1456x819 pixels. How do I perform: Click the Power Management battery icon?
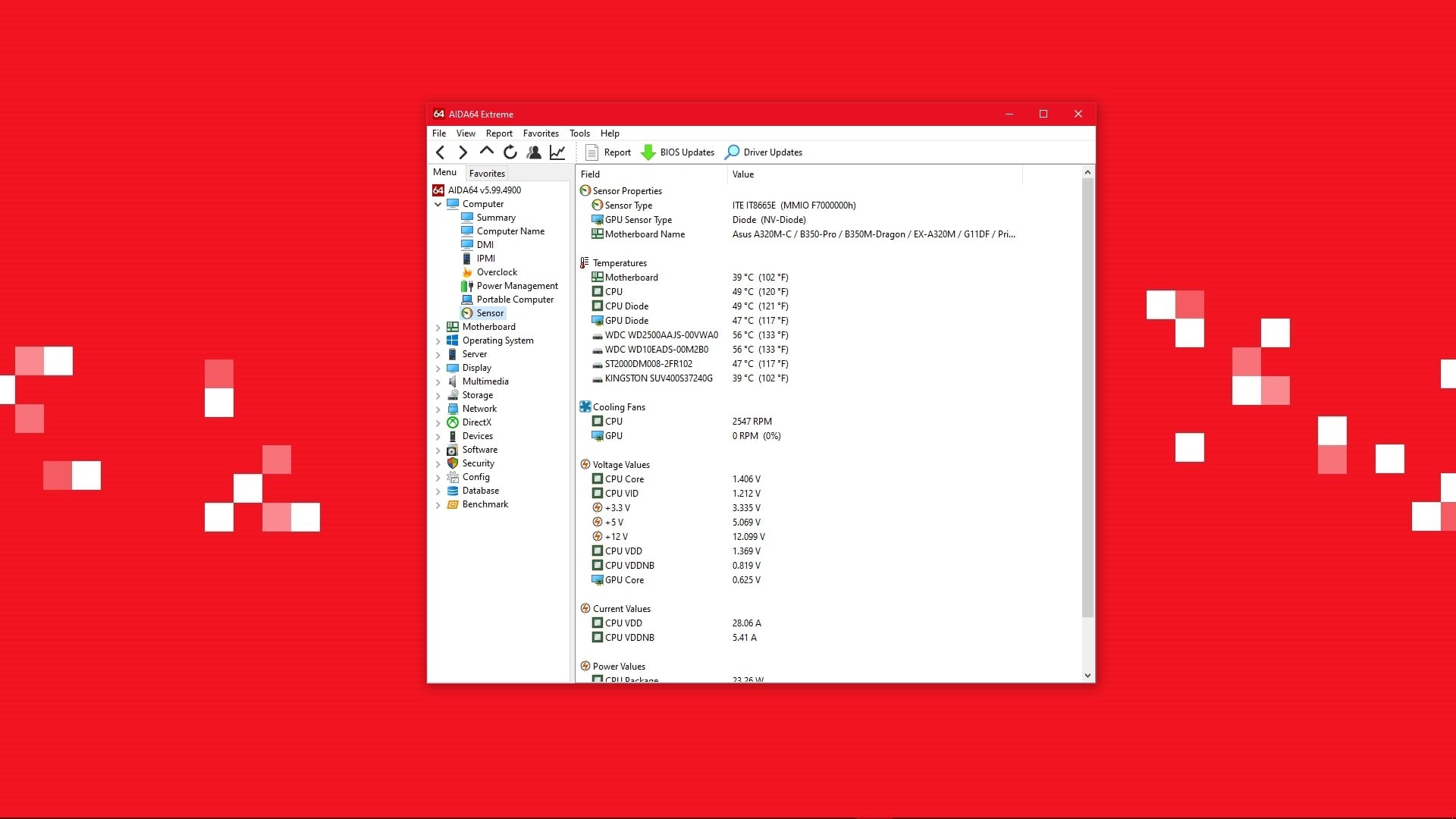tap(467, 286)
